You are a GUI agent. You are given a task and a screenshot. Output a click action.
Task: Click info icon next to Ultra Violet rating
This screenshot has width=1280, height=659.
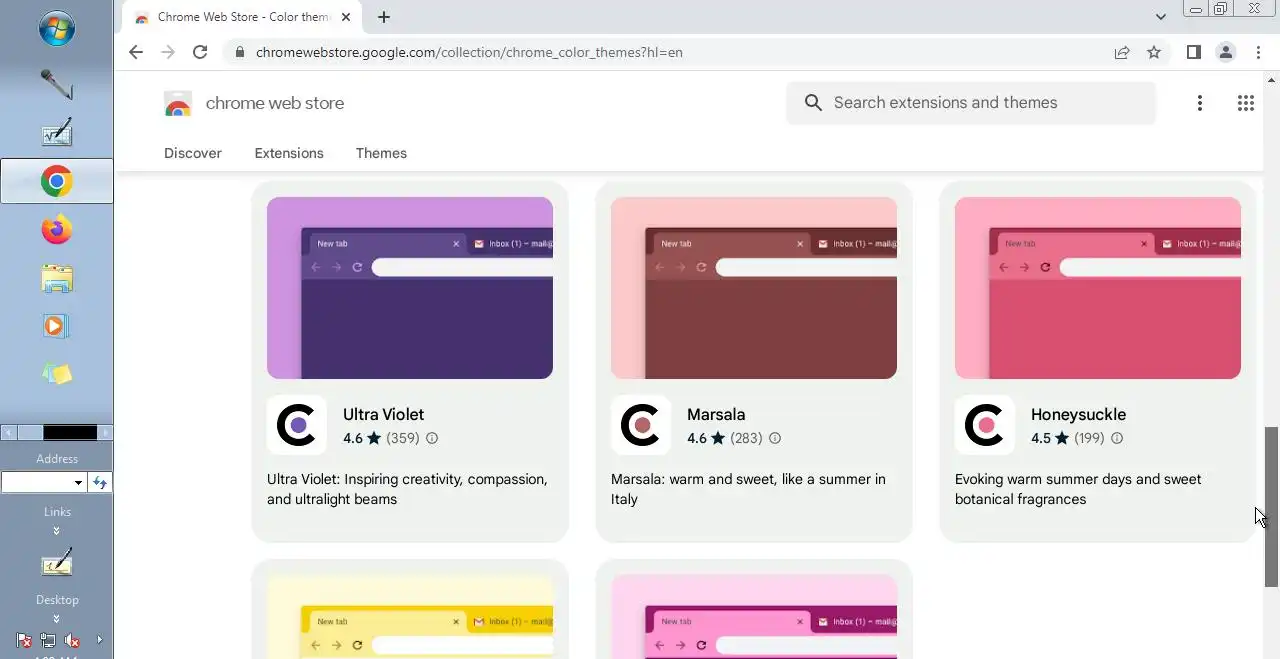tap(432, 438)
